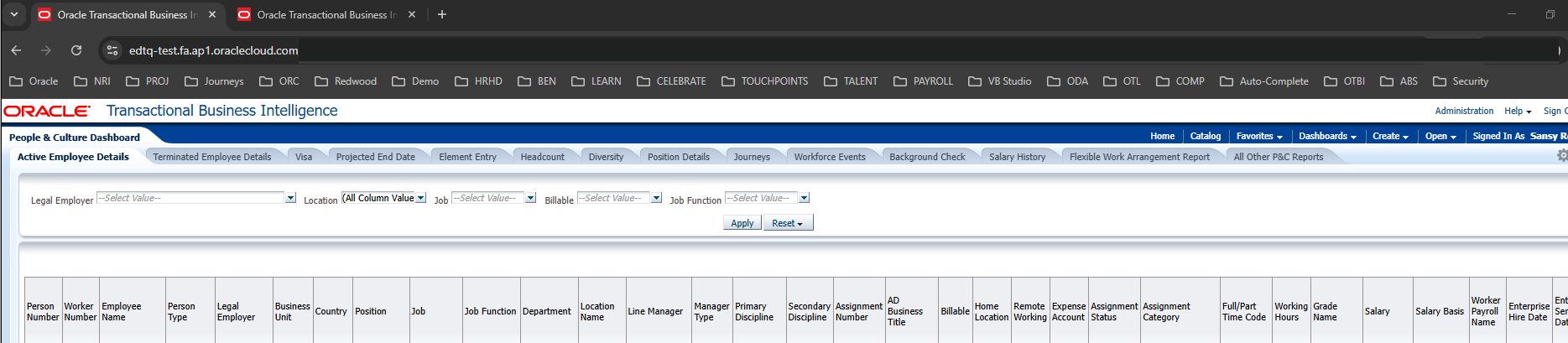Open the CELEBRATE bookmarks folder
1568x343 pixels.
pos(671,81)
